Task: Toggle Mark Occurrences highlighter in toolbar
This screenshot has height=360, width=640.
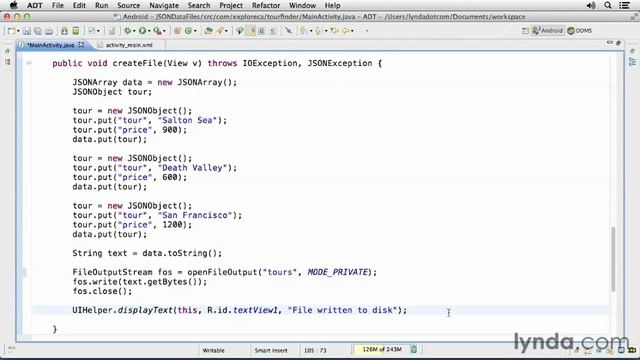Action: tap(251, 31)
